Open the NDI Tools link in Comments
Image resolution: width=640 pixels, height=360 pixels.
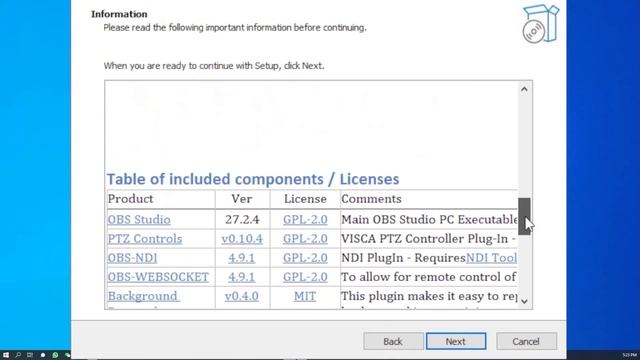(x=491, y=258)
